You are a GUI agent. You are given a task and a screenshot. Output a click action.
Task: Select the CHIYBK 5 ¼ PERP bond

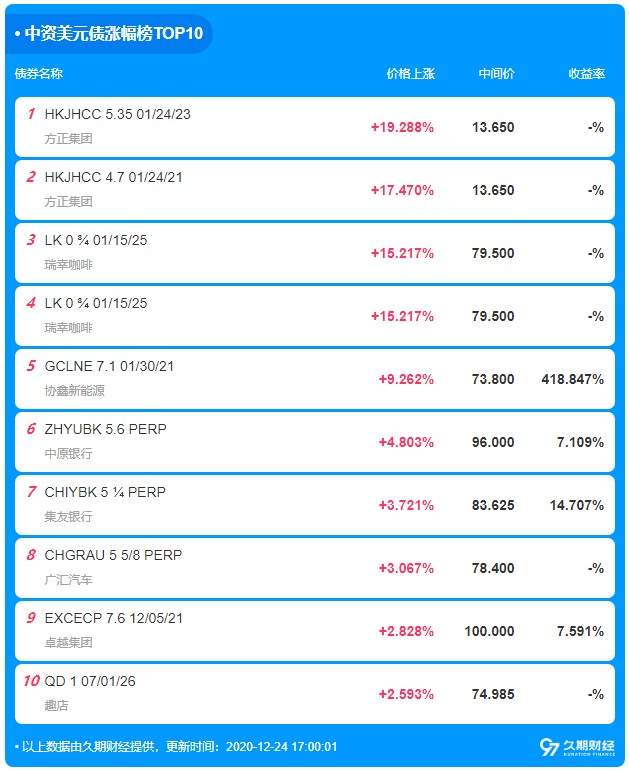coord(105,493)
